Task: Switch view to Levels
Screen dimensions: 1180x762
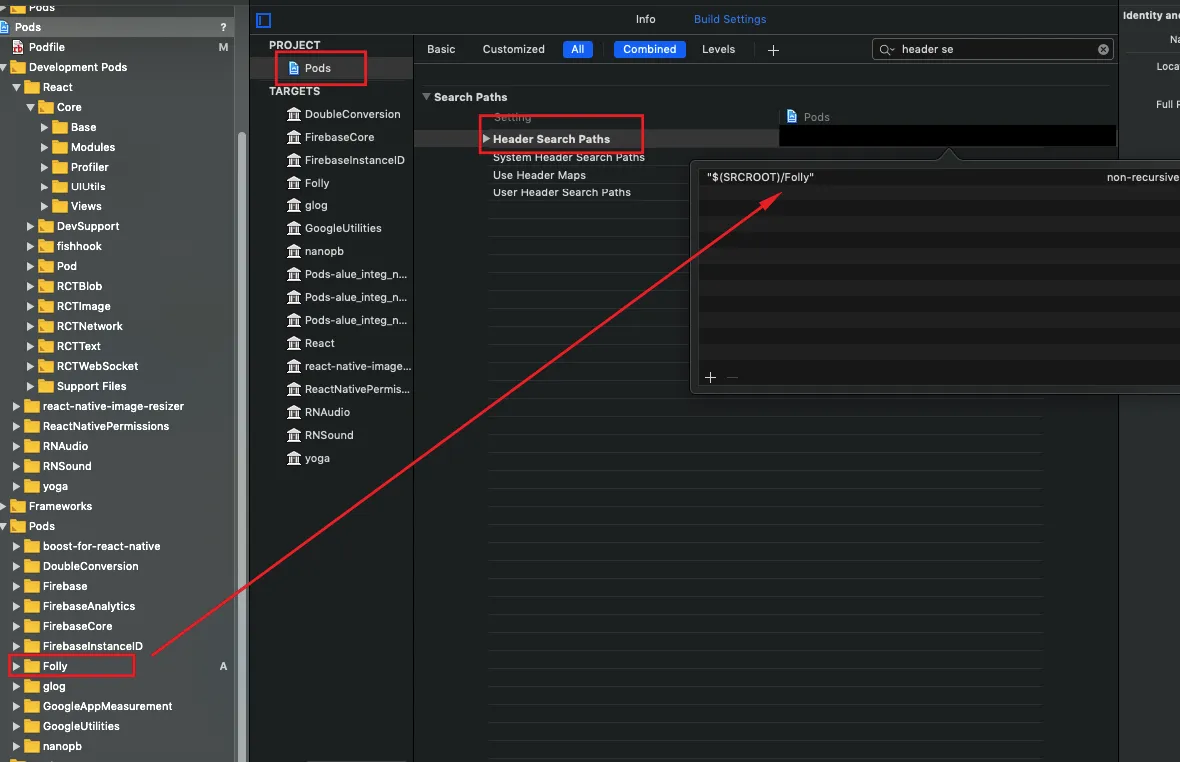Action: 718,50
